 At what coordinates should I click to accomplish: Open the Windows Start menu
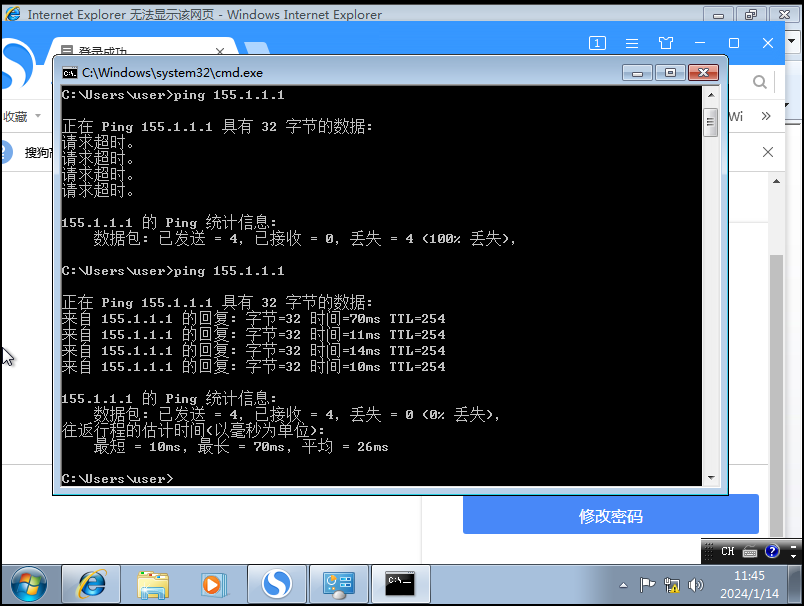tap(28, 584)
